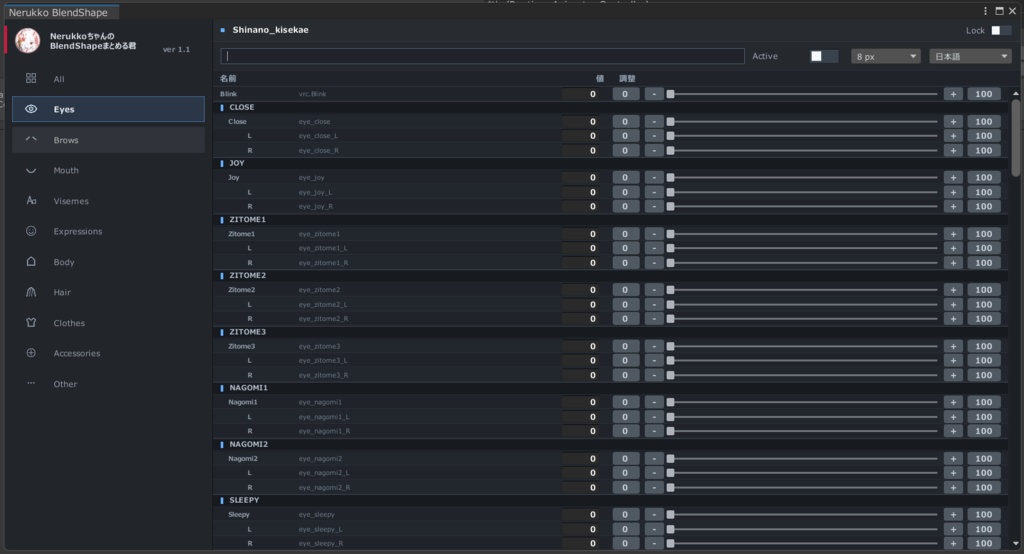
Task: Click the eye_joy value field
Action: (x=580, y=178)
